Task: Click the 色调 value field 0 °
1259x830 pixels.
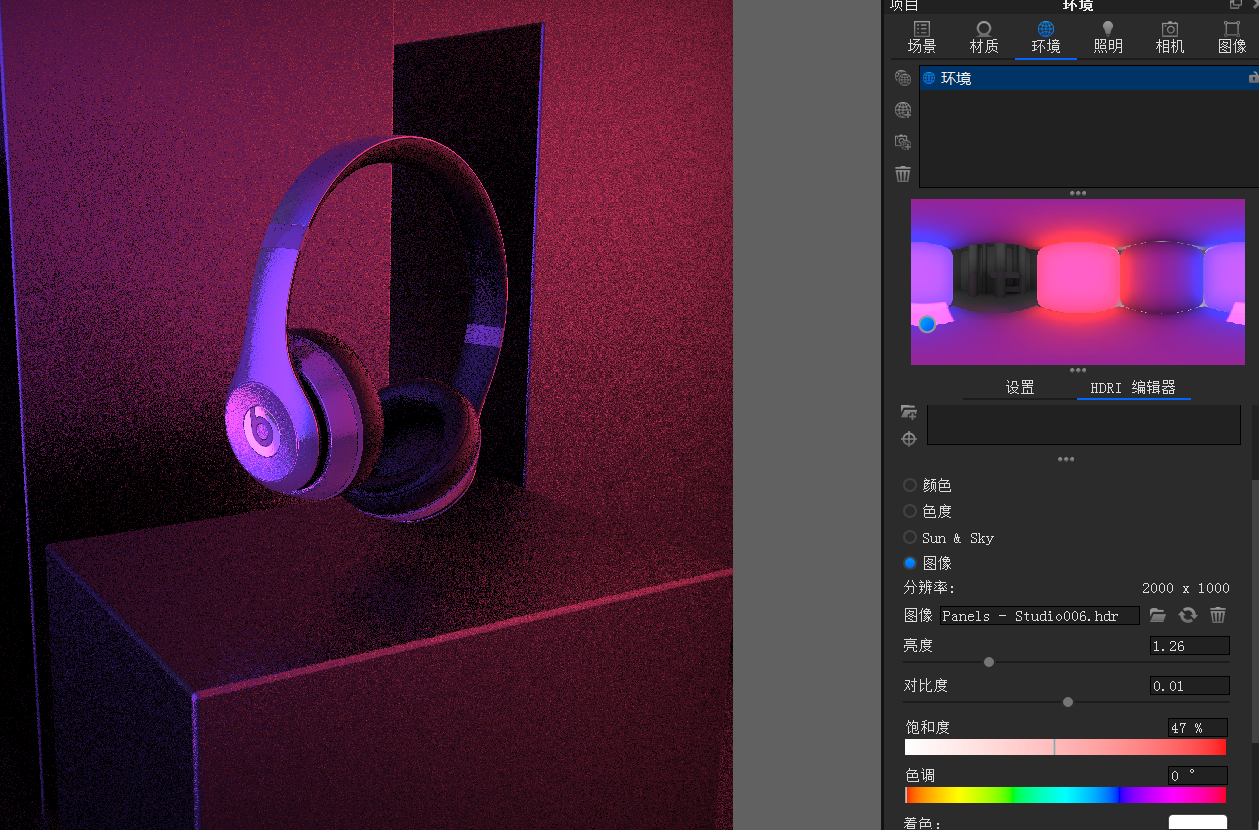Action: pos(1197,776)
